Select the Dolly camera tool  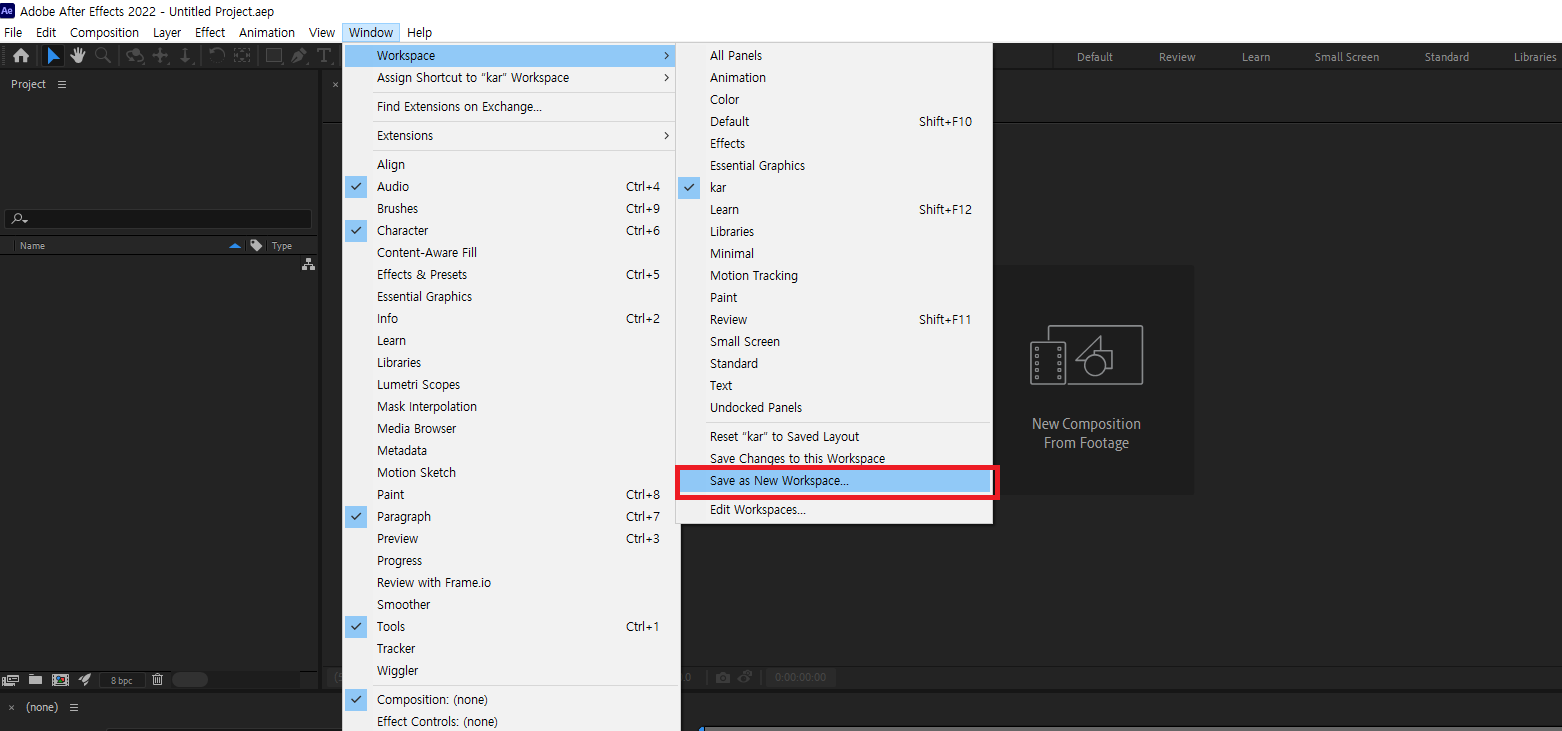point(185,56)
